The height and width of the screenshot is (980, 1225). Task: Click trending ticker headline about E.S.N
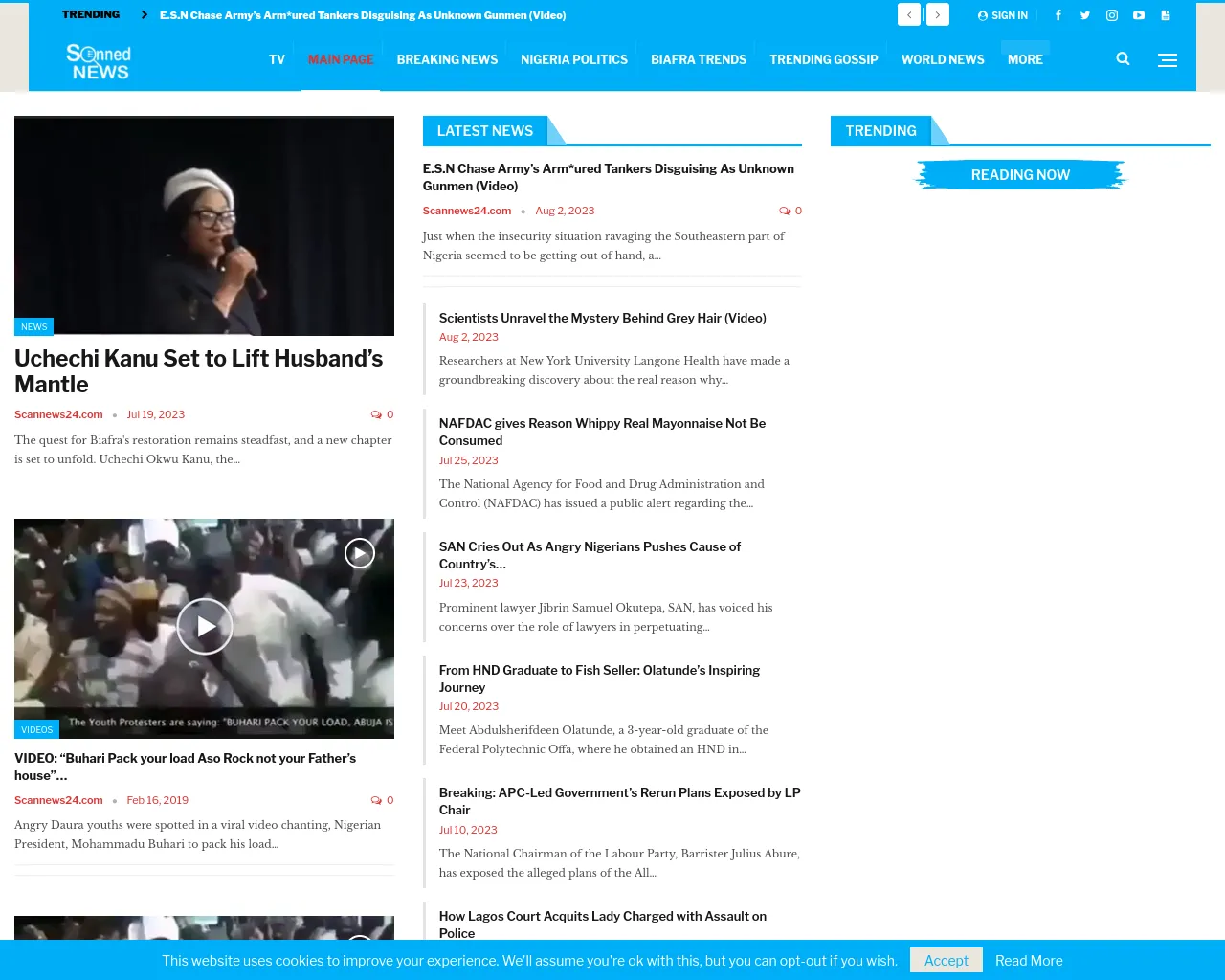click(363, 15)
